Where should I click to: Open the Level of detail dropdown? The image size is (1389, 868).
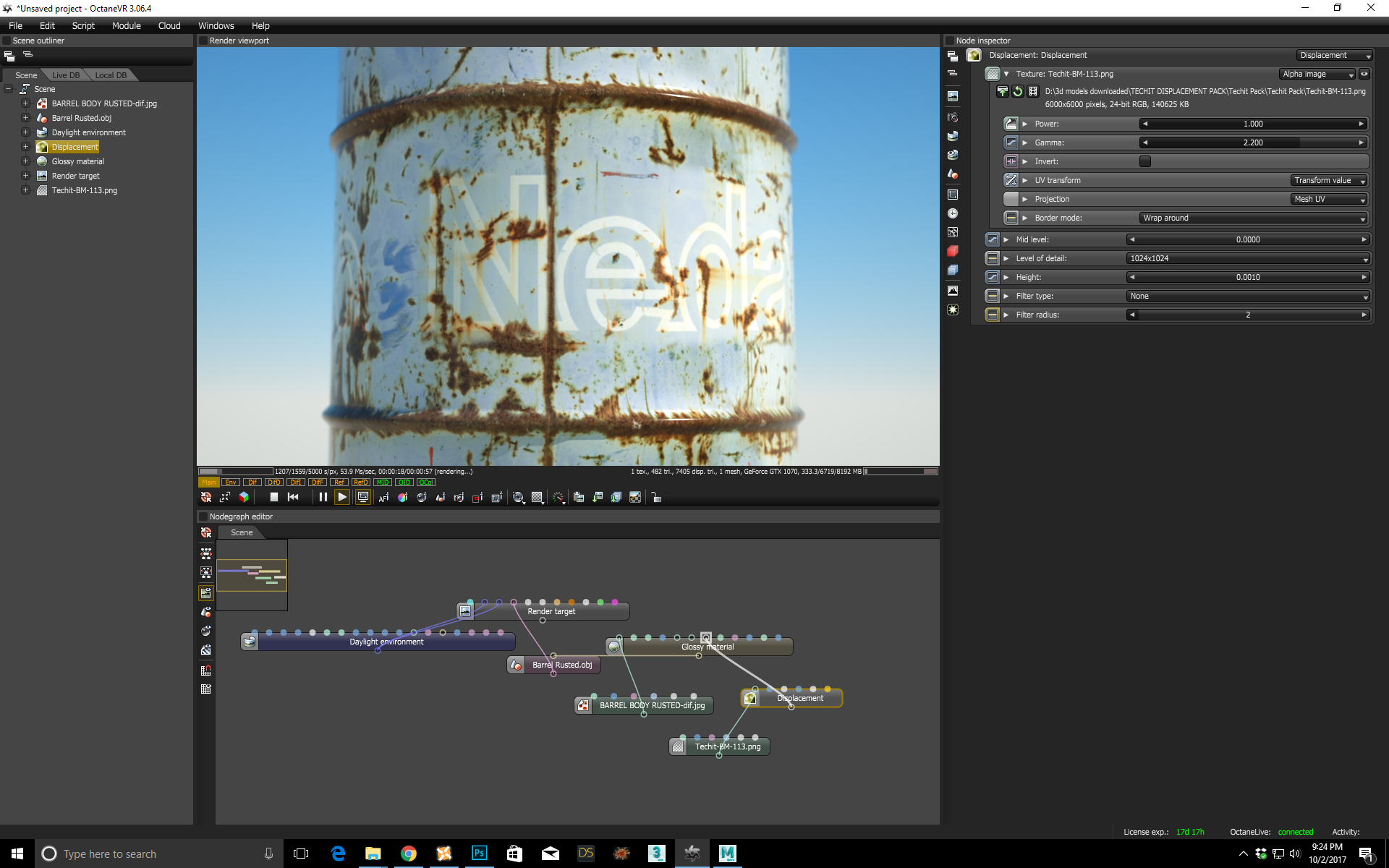pos(1248,258)
